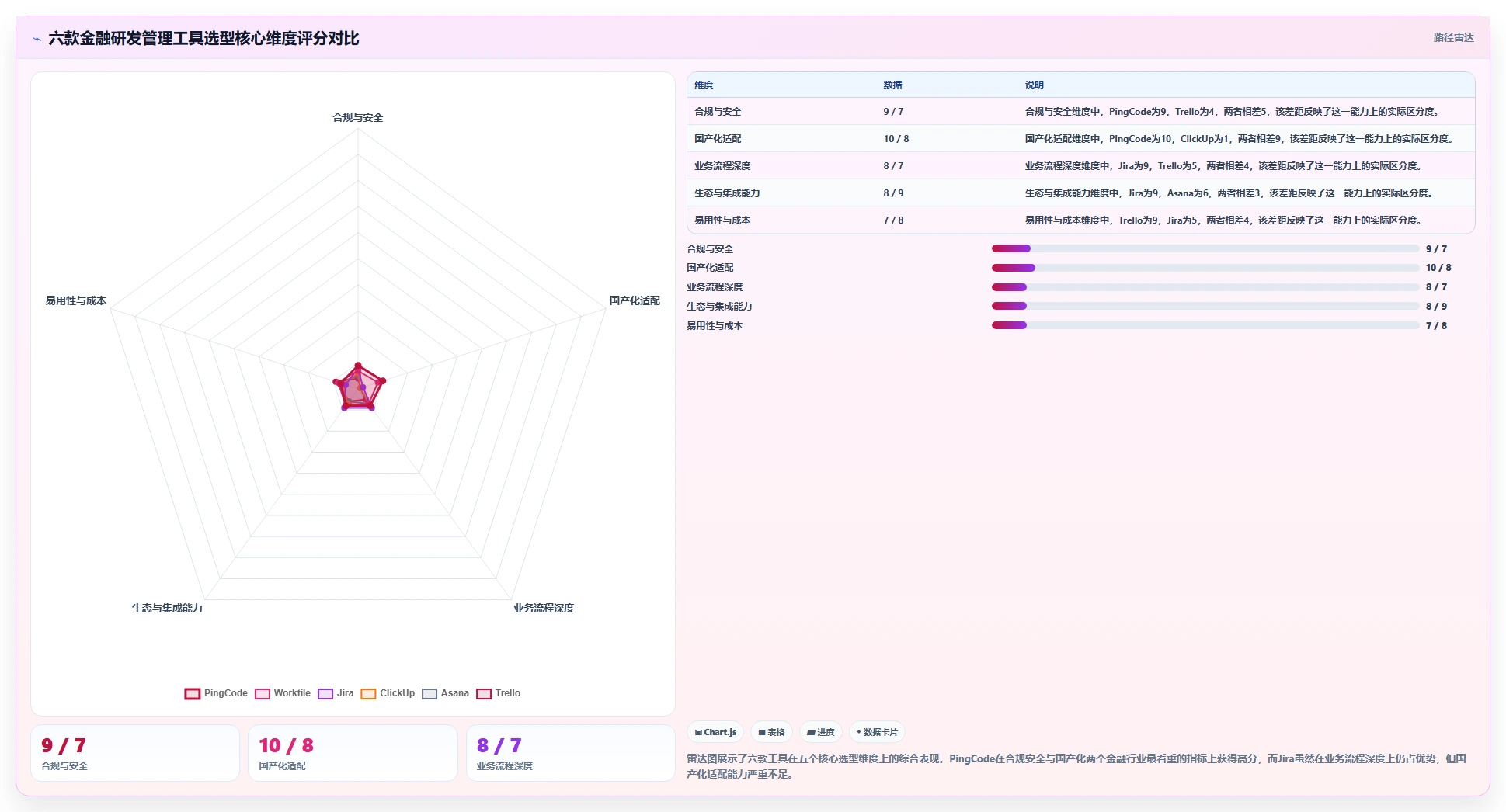Click the 合规与安全 radar axis label
The image size is (1506, 812).
[x=358, y=117]
